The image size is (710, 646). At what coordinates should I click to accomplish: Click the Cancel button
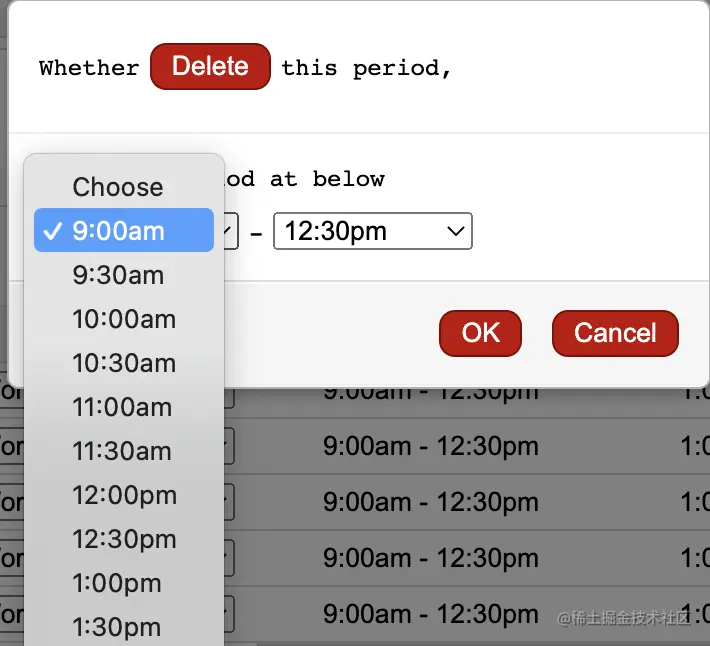click(615, 333)
